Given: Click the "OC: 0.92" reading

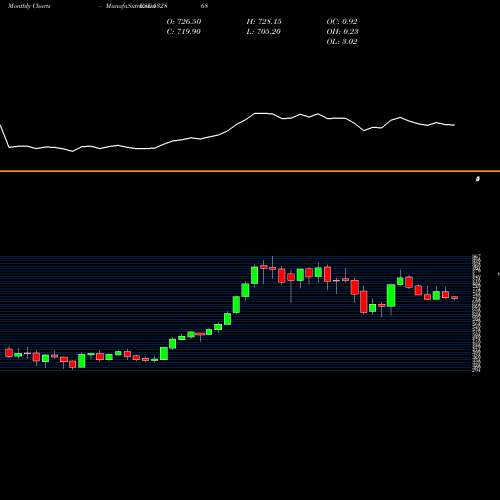Looking at the screenshot, I should 342,22.
